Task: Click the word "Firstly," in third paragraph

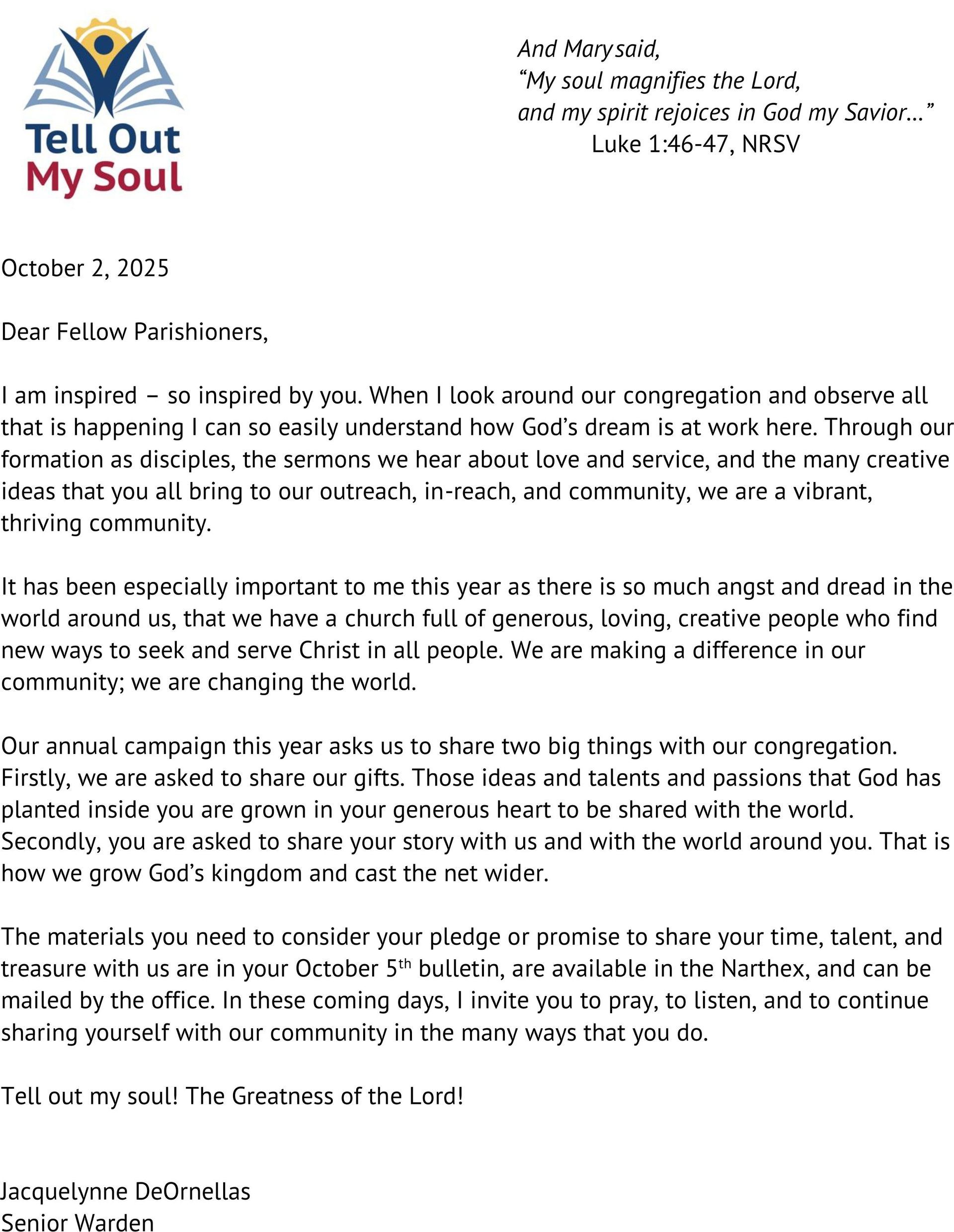Action: point(35,778)
